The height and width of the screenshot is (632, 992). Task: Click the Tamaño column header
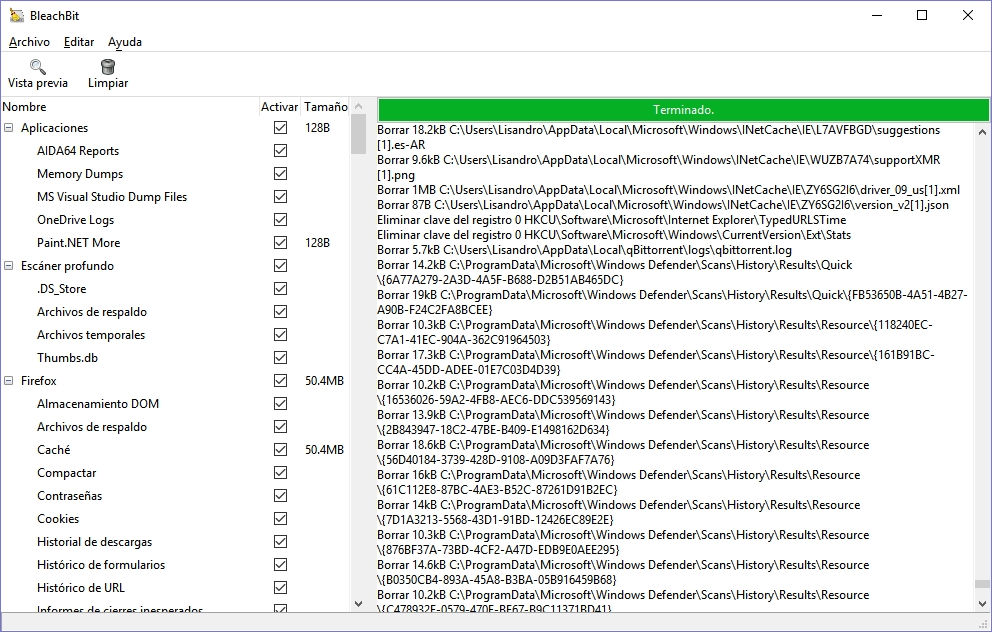[x=325, y=107]
